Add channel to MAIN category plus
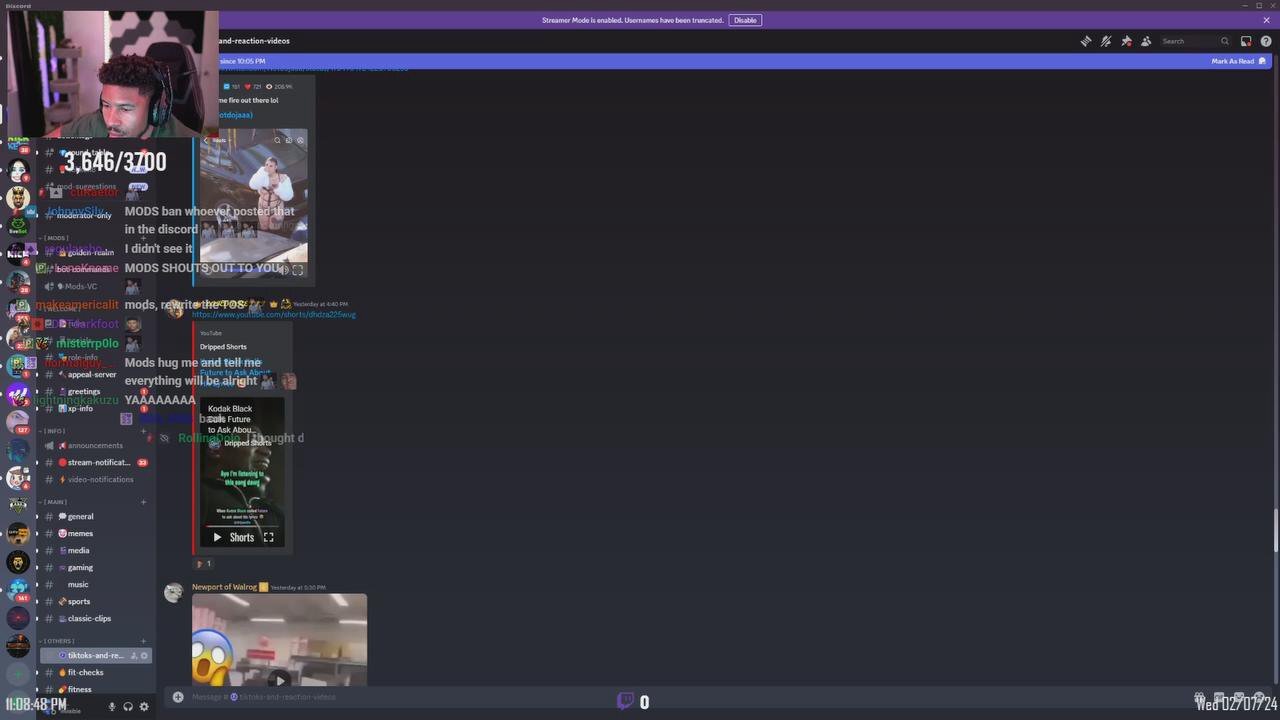1280x720 pixels. click(x=143, y=502)
